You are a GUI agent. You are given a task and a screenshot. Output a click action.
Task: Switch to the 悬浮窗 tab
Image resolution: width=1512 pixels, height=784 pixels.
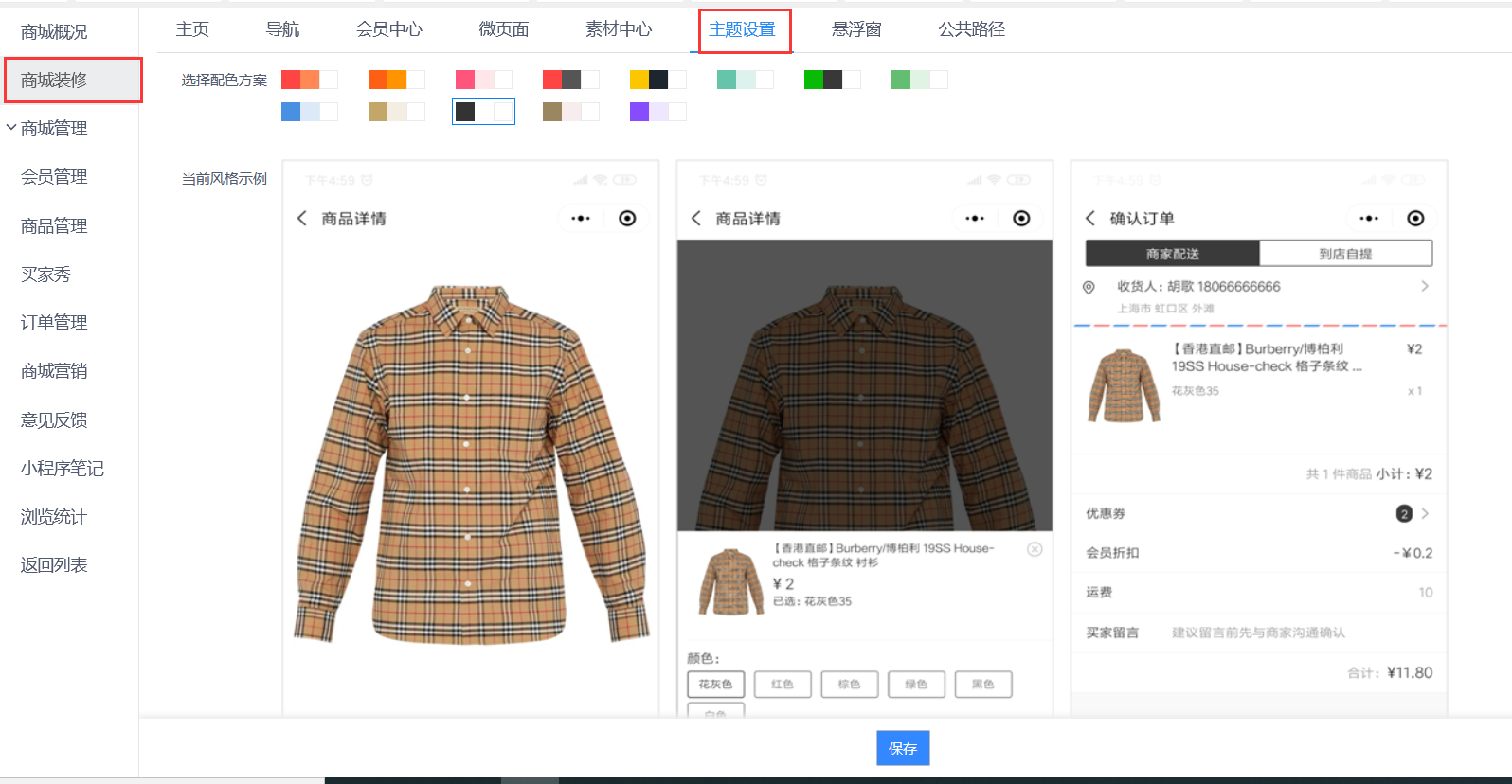point(856,29)
